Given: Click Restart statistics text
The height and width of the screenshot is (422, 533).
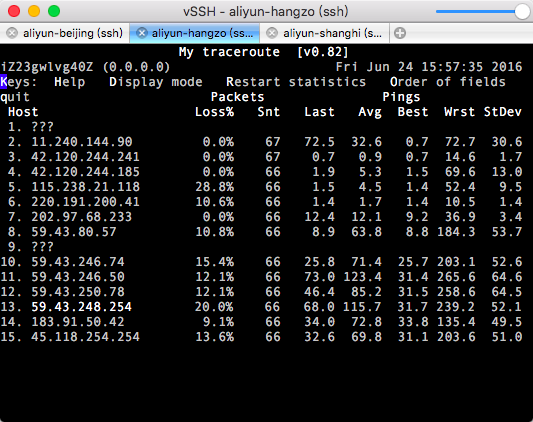Looking at the screenshot, I should pyautogui.click(x=296, y=82).
